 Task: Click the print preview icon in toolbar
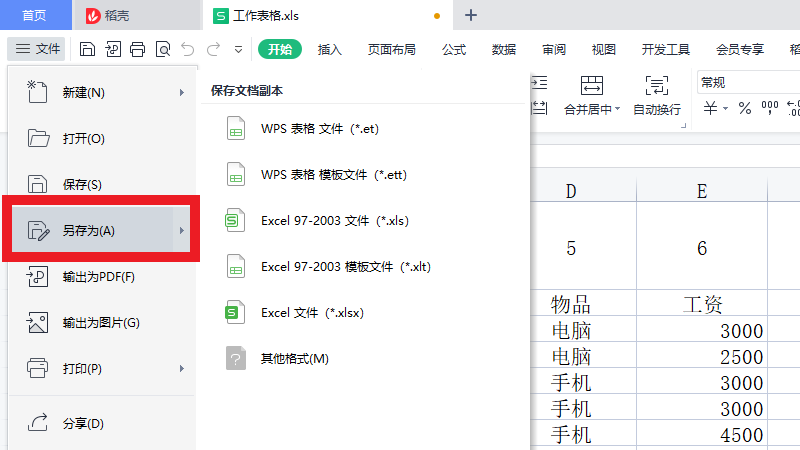coord(162,49)
